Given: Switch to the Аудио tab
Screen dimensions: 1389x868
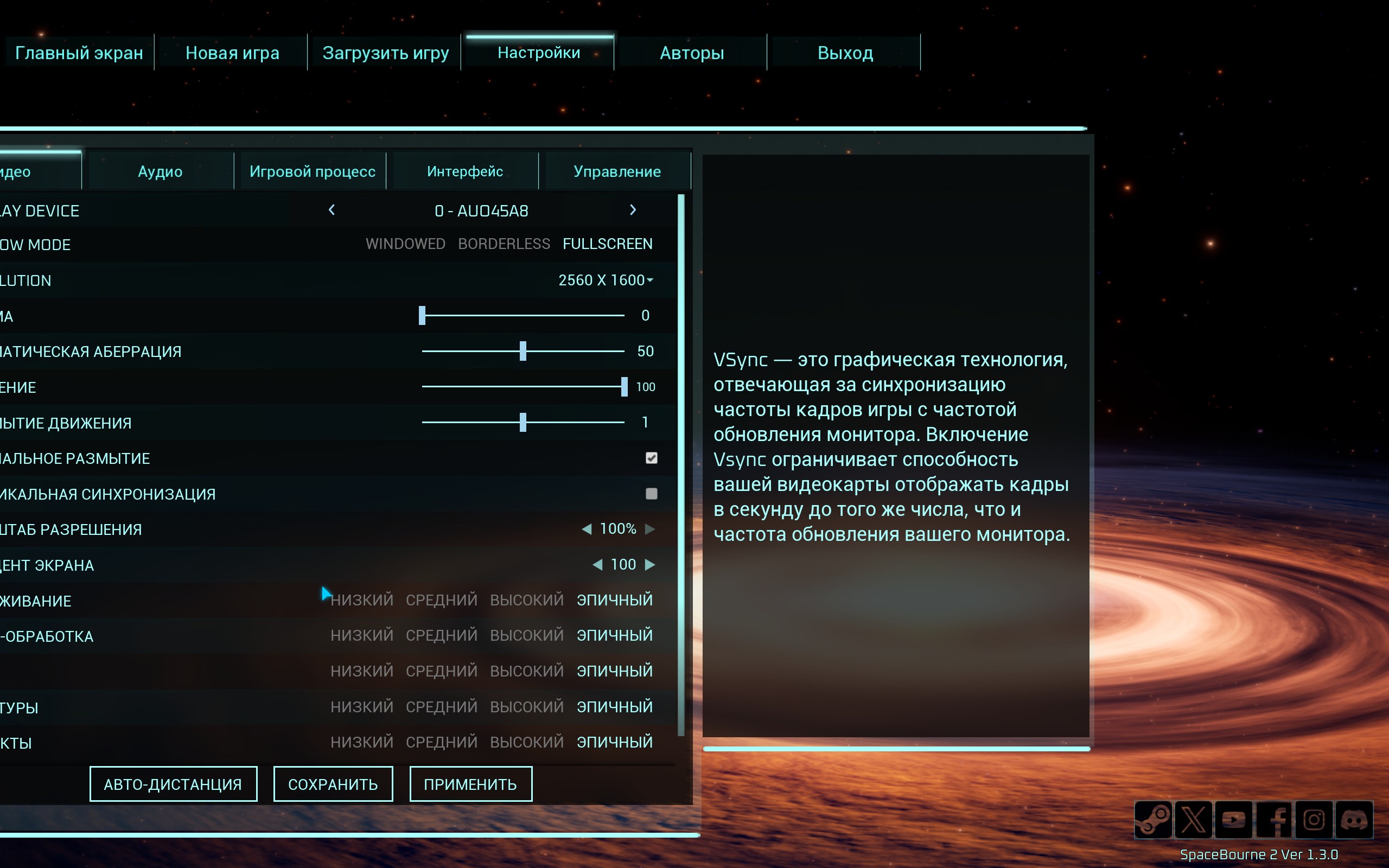Looking at the screenshot, I should pos(160,171).
